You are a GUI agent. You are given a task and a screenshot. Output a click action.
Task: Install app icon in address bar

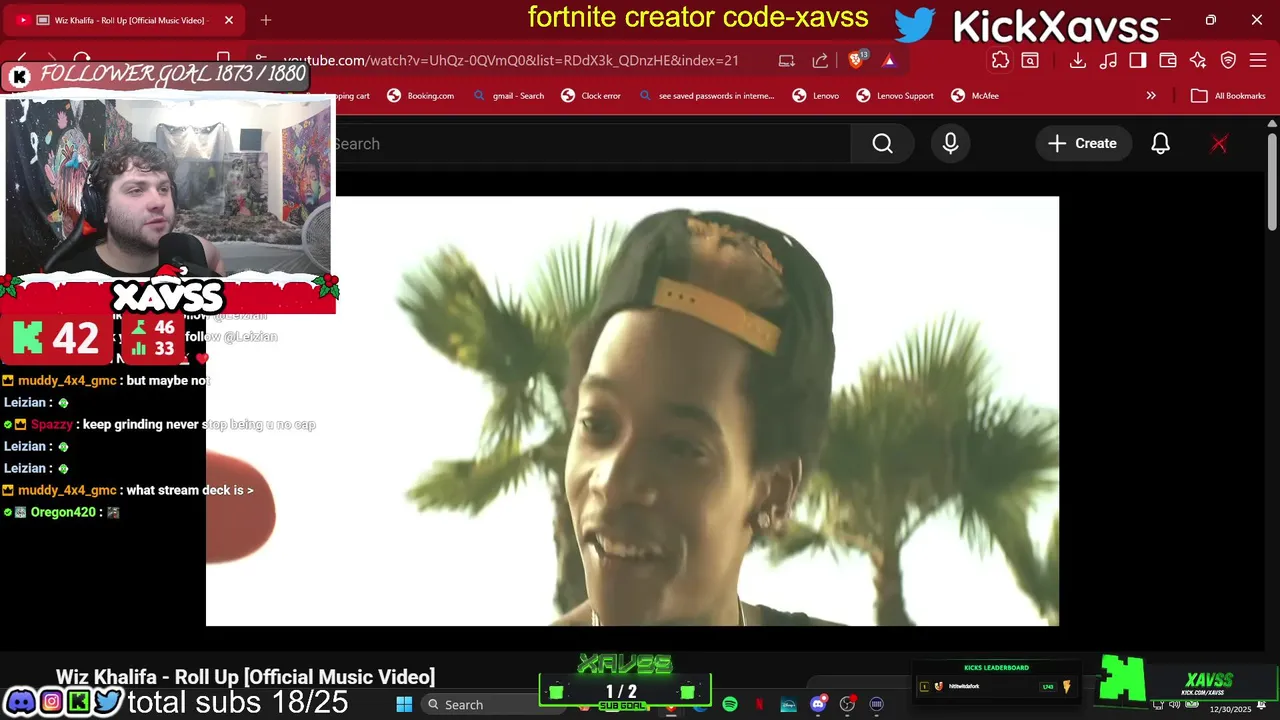787,61
